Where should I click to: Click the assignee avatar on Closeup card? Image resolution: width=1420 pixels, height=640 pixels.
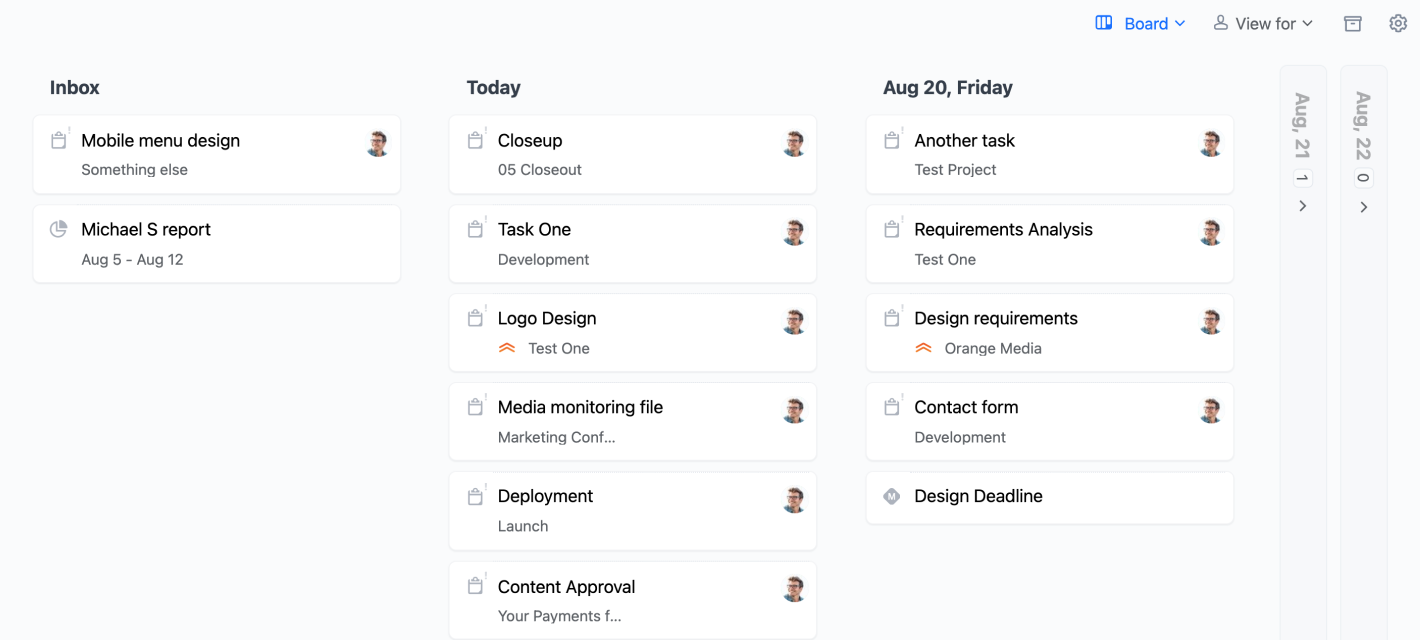794,144
